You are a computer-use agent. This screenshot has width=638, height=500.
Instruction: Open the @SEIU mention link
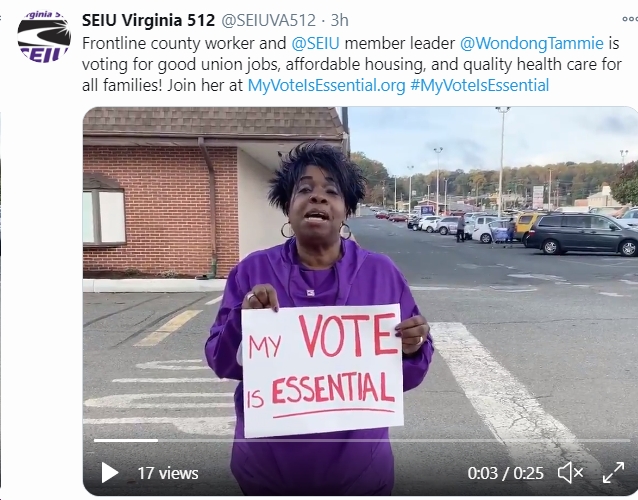coord(315,43)
